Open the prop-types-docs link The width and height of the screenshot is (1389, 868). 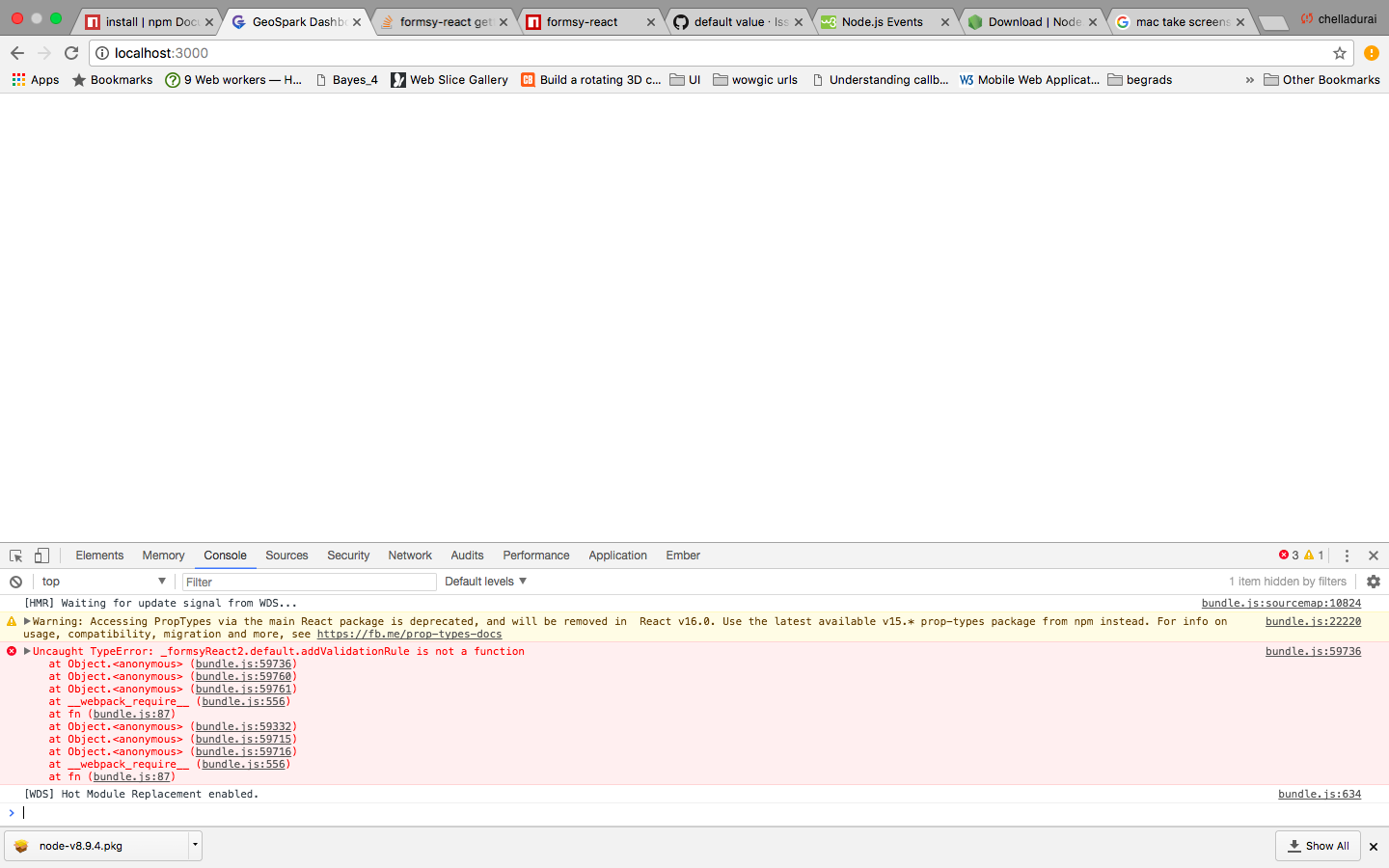pos(409,635)
